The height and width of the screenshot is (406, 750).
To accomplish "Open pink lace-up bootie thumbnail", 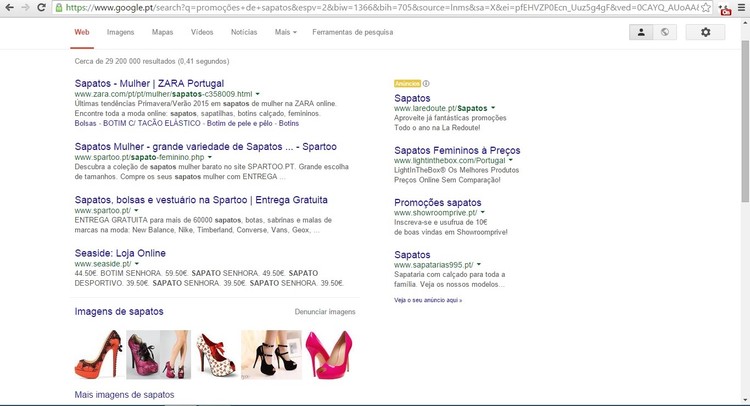I will pyautogui.click(x=158, y=354).
